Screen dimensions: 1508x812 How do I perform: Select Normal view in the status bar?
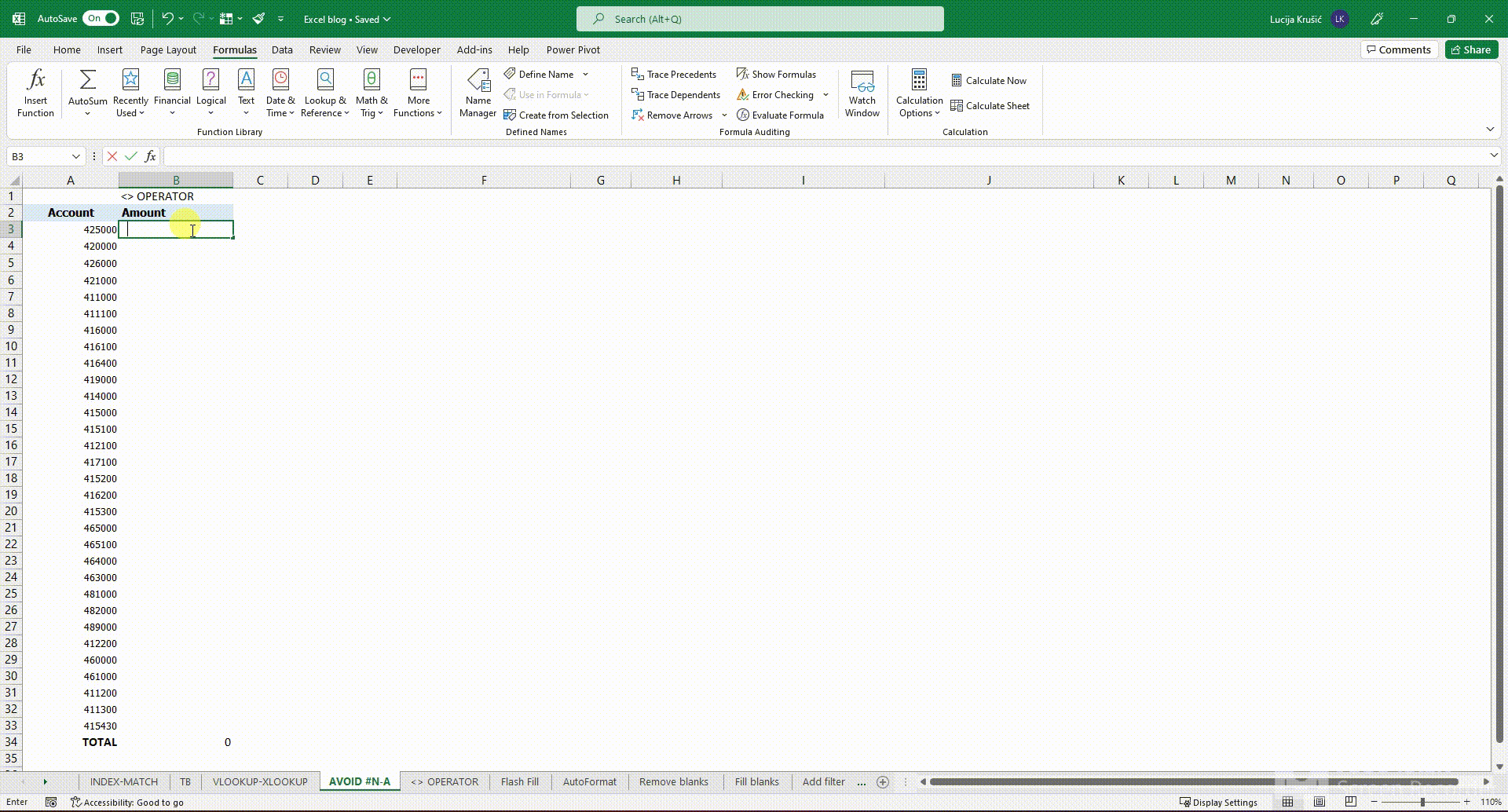tap(1288, 802)
